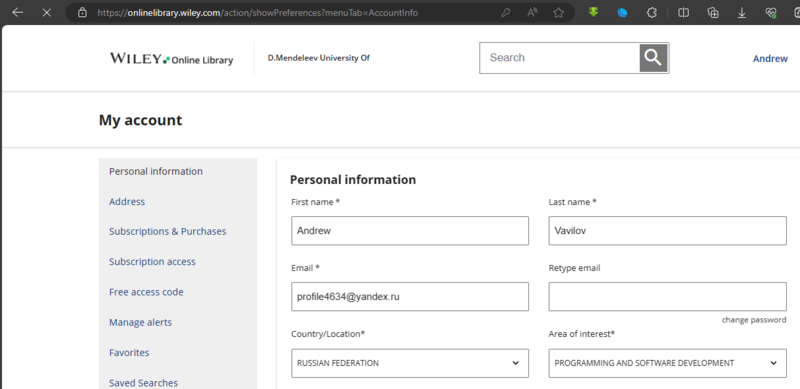Open Subscriptions & Purchases
Image resolution: width=800 pixels, height=389 pixels.
(x=168, y=232)
